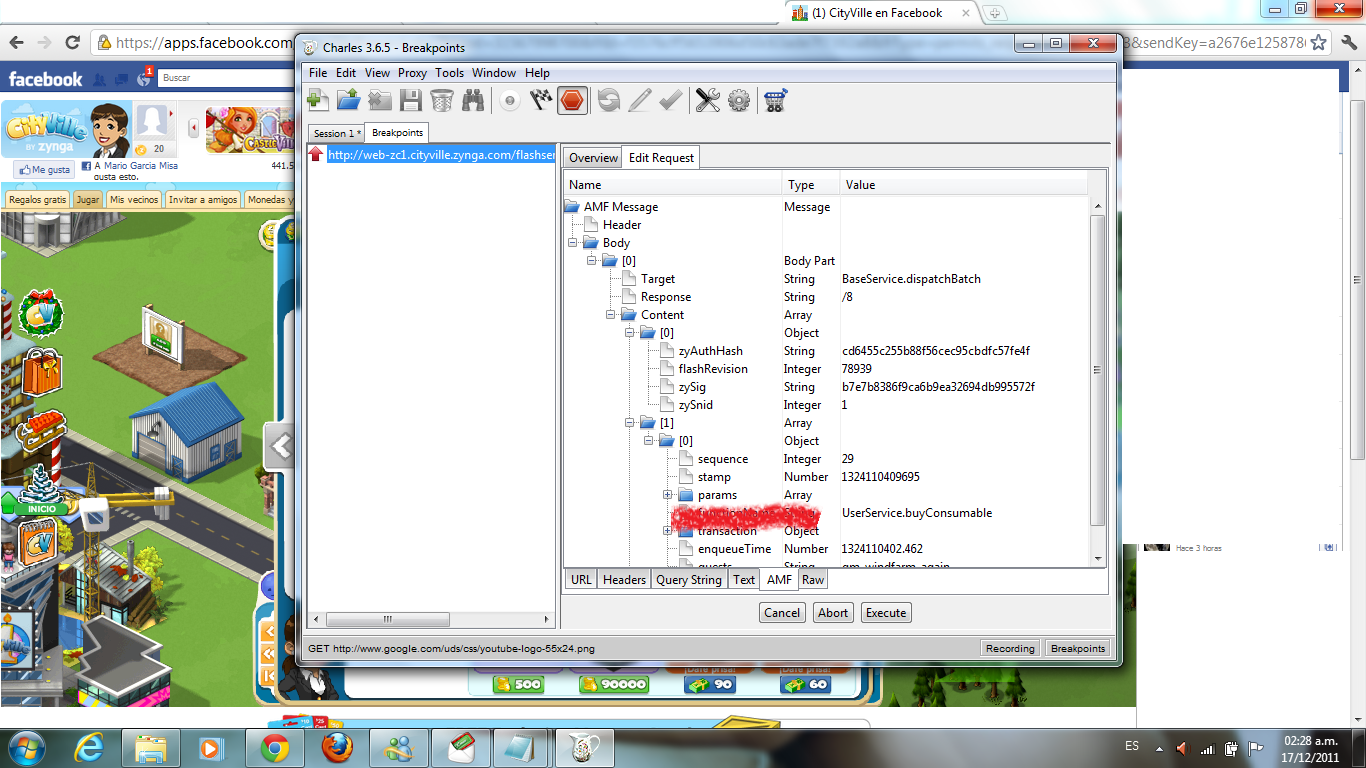Open Settings with the gear icon
Viewport: 1366px width, 768px height.
739,100
